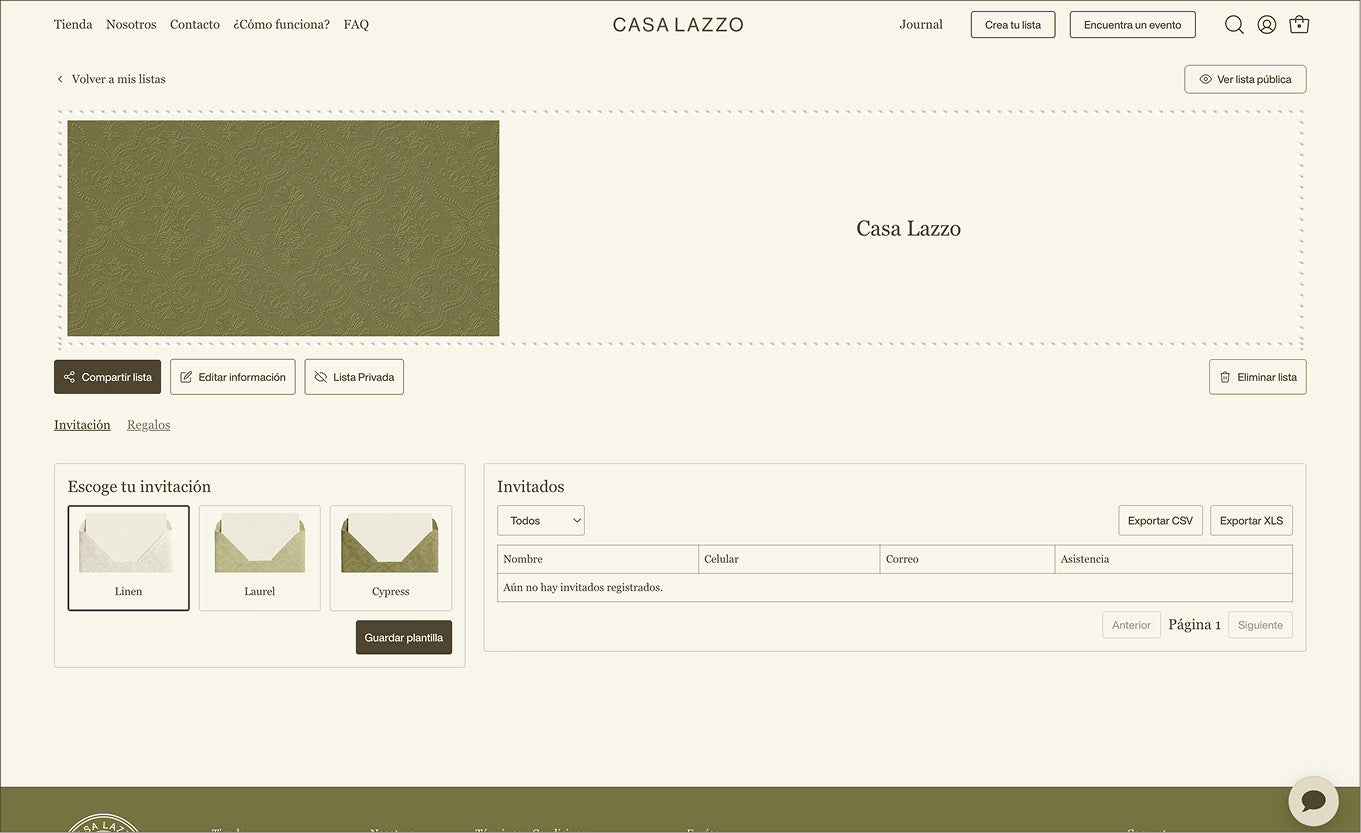Click Editar información button
The image size is (1361, 833).
click(233, 377)
